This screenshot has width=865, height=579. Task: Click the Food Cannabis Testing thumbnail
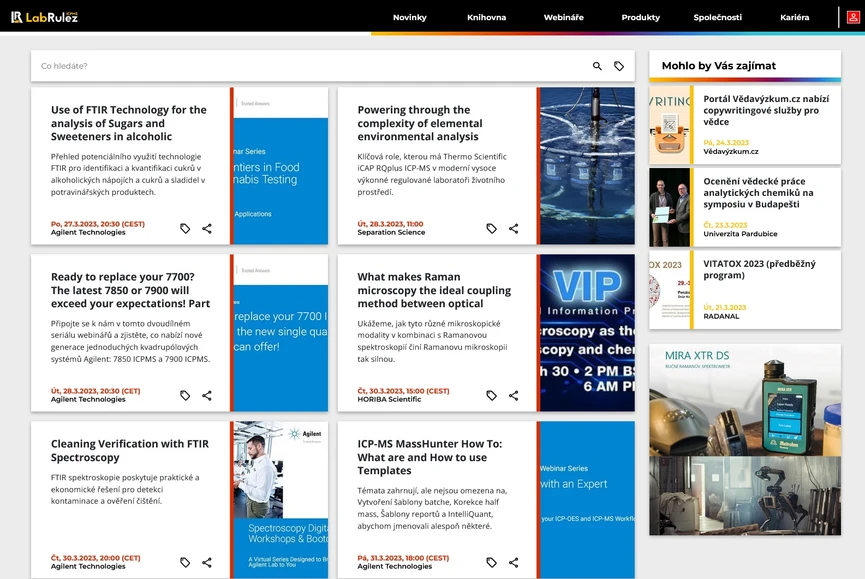pyautogui.click(x=281, y=165)
